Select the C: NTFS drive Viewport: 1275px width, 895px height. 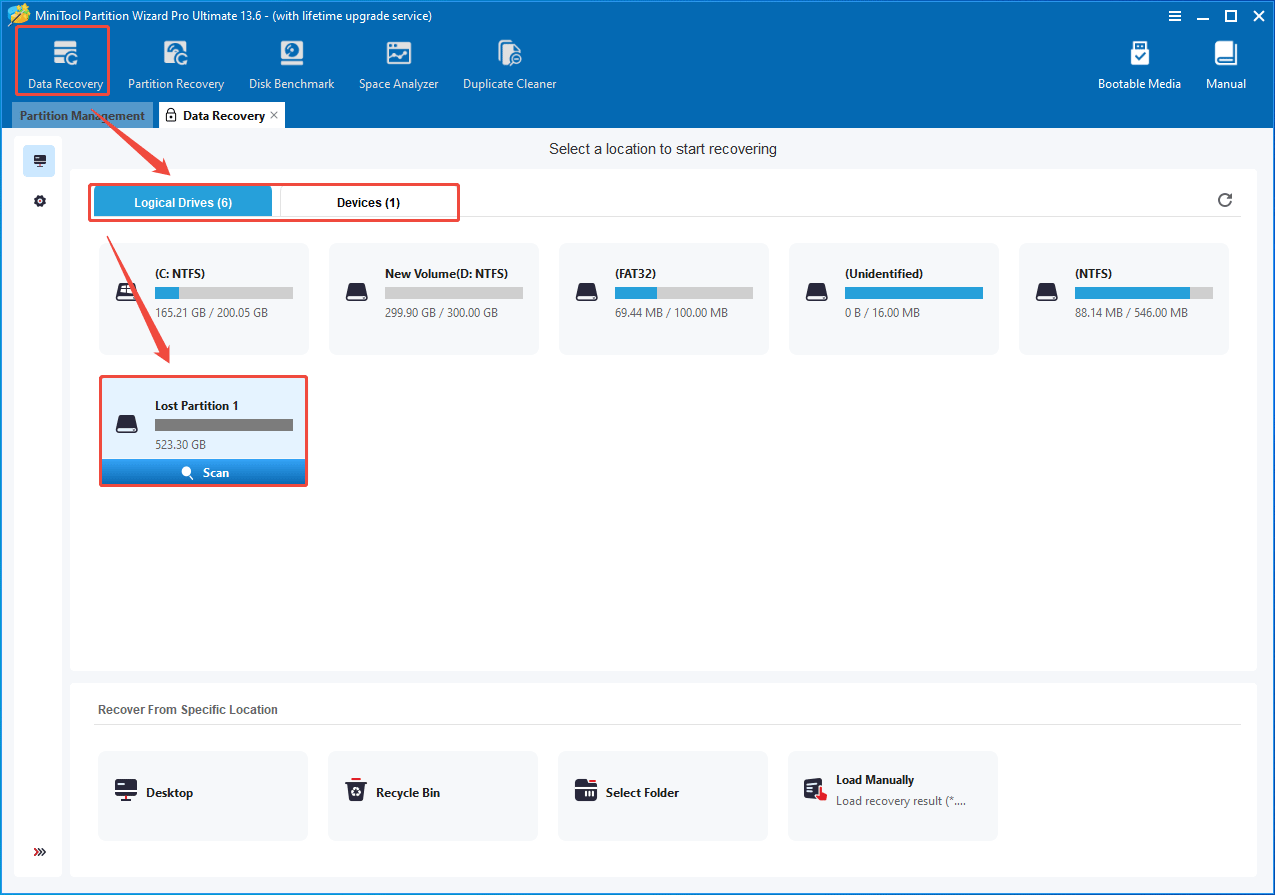click(x=204, y=298)
